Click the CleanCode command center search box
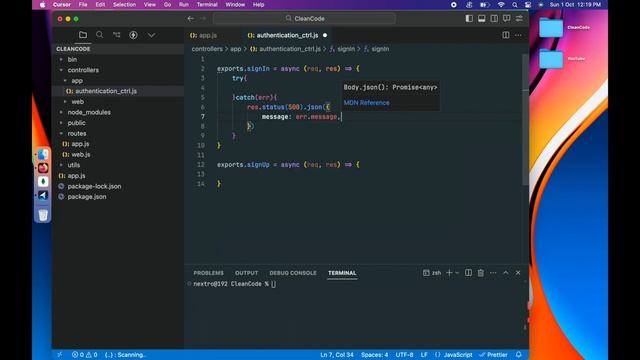 [304, 18]
